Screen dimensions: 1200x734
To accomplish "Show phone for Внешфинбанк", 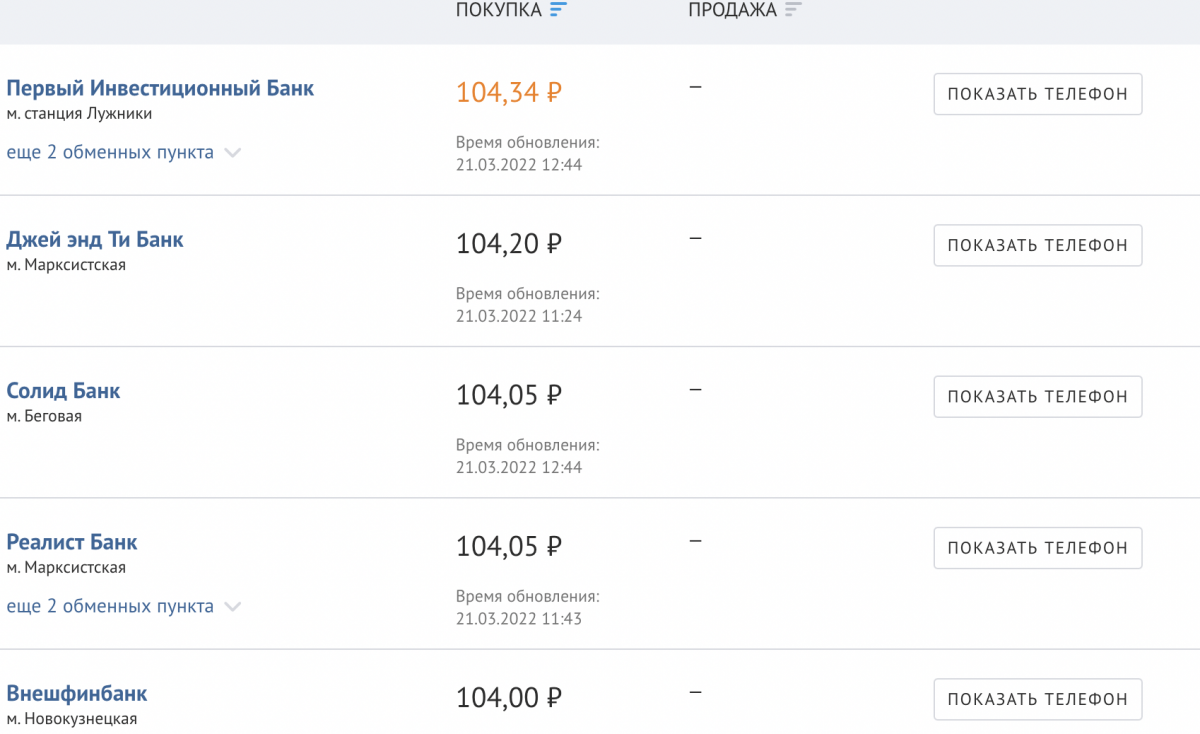I will point(1038,699).
